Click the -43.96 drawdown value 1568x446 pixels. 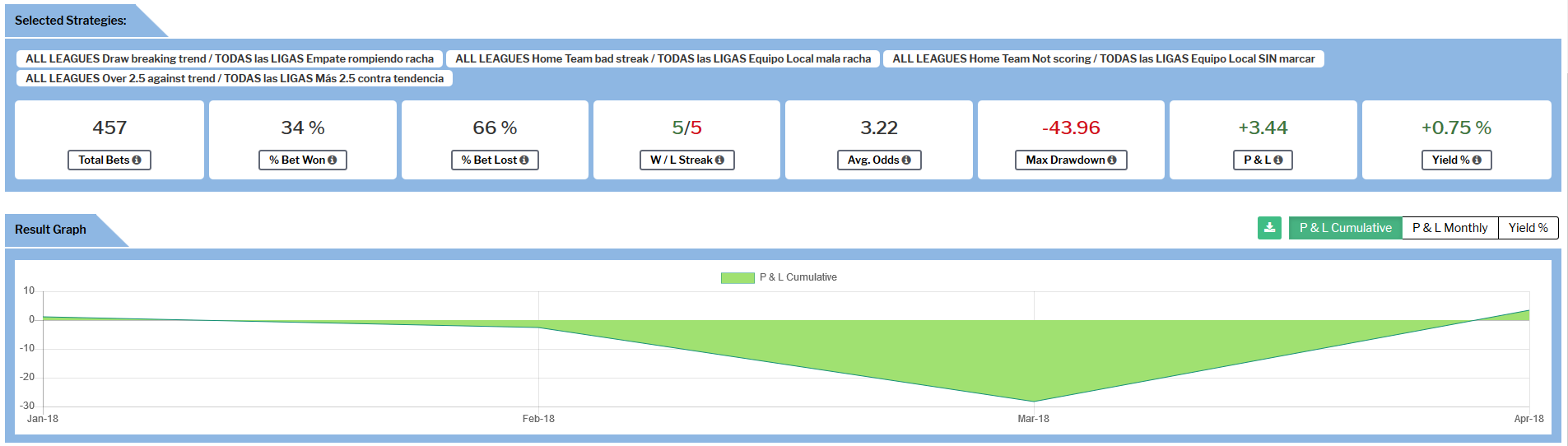[1071, 128]
